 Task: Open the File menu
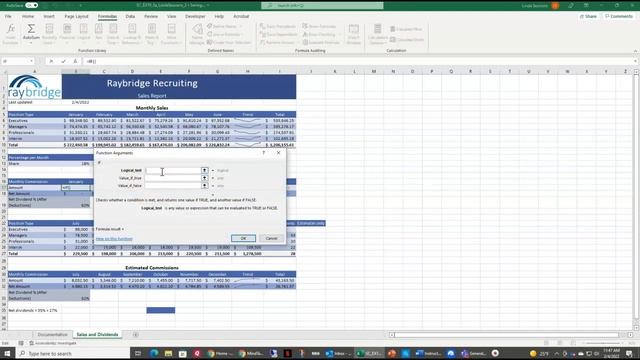coord(8,16)
